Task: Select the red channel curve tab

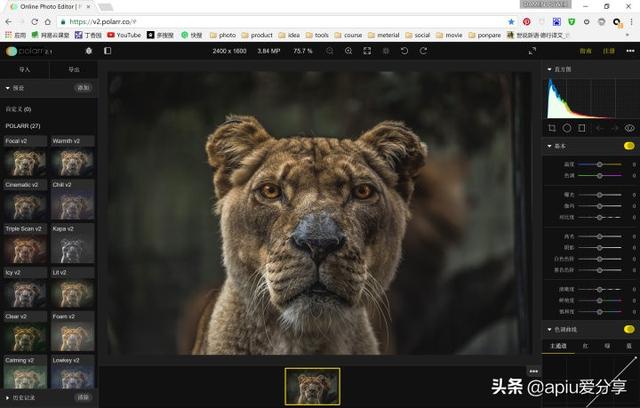Action: pos(585,346)
